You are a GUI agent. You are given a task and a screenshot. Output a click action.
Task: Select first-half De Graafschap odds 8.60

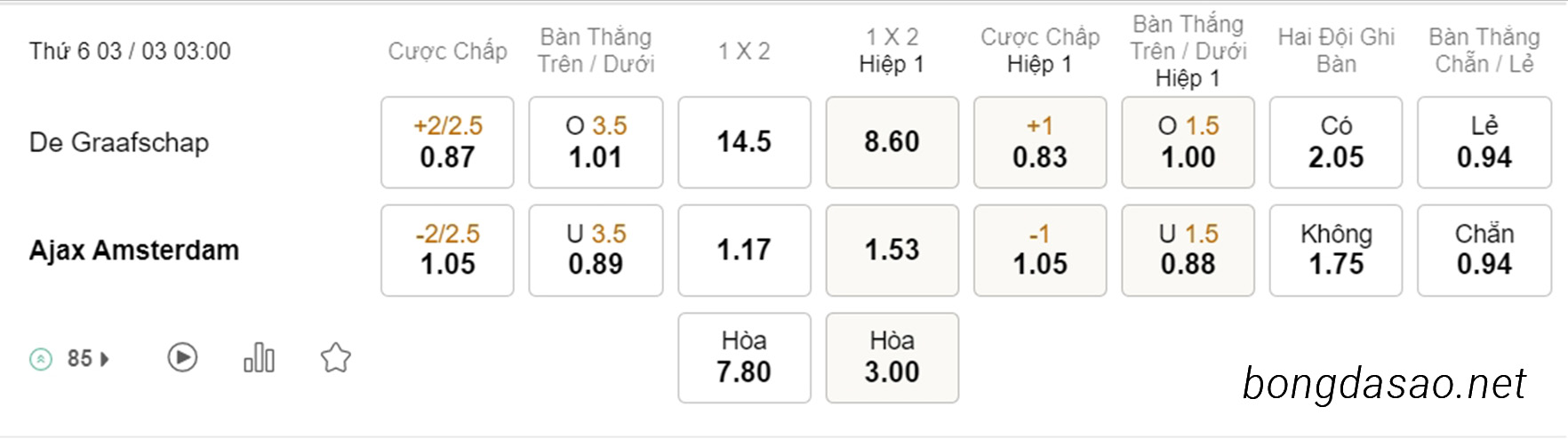click(892, 142)
